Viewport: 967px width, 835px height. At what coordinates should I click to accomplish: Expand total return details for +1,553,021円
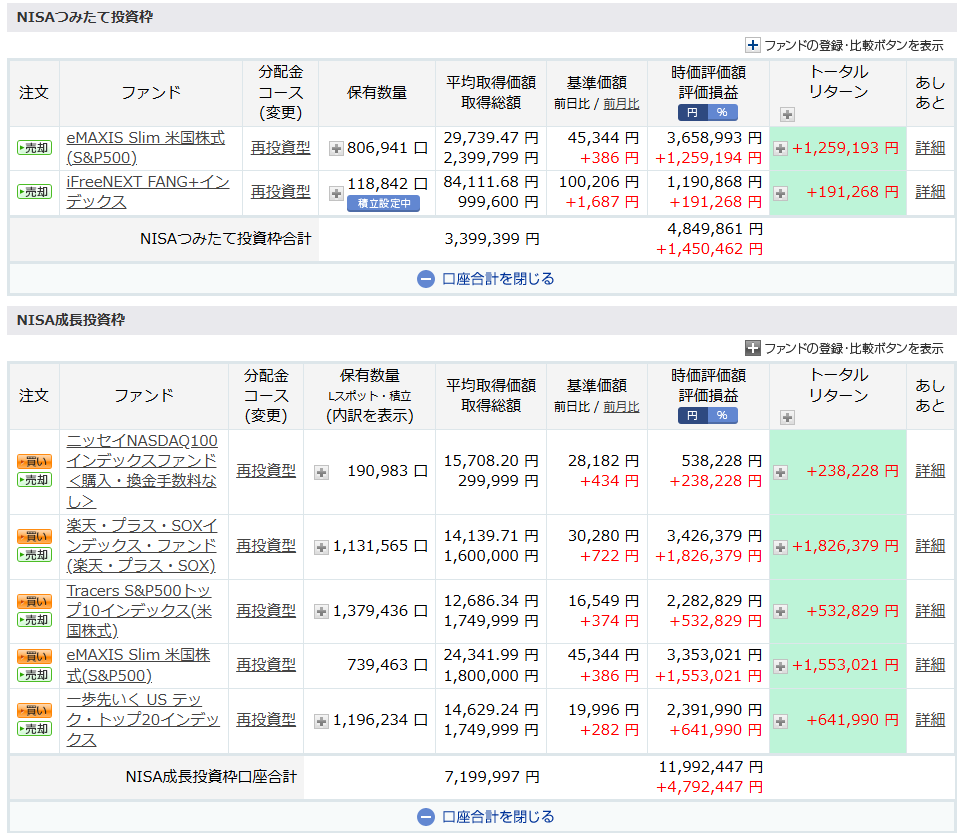click(x=781, y=666)
